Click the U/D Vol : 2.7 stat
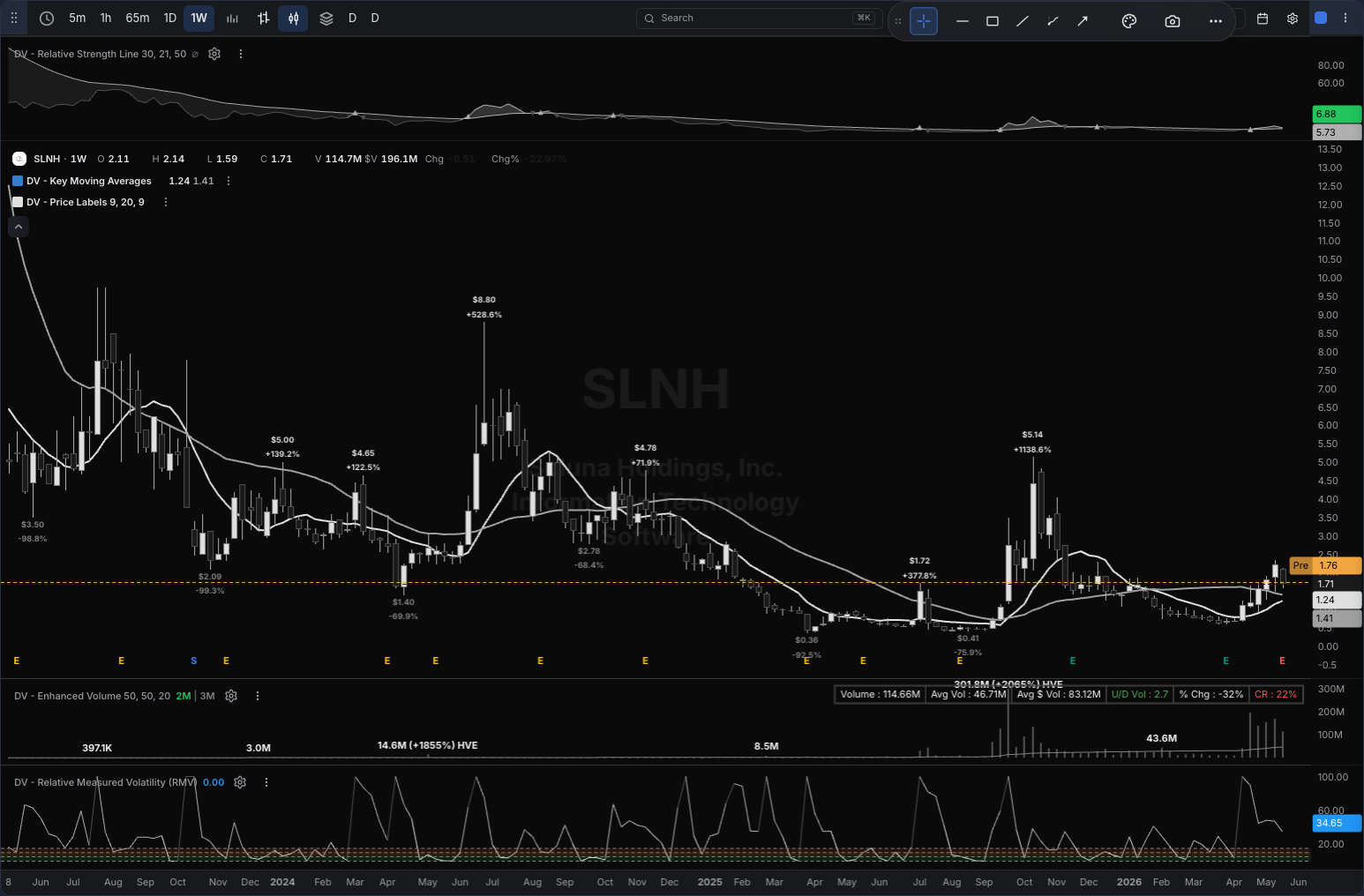The height and width of the screenshot is (896, 1364). pyautogui.click(x=1140, y=694)
